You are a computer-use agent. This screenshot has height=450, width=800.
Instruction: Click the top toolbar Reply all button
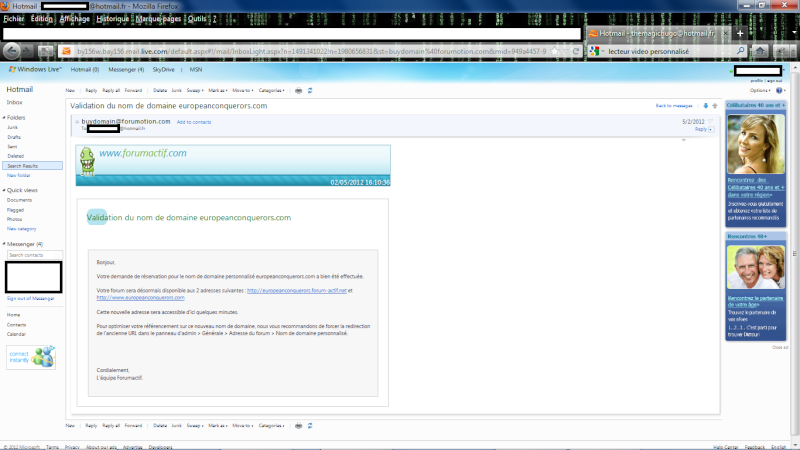click(x=111, y=90)
